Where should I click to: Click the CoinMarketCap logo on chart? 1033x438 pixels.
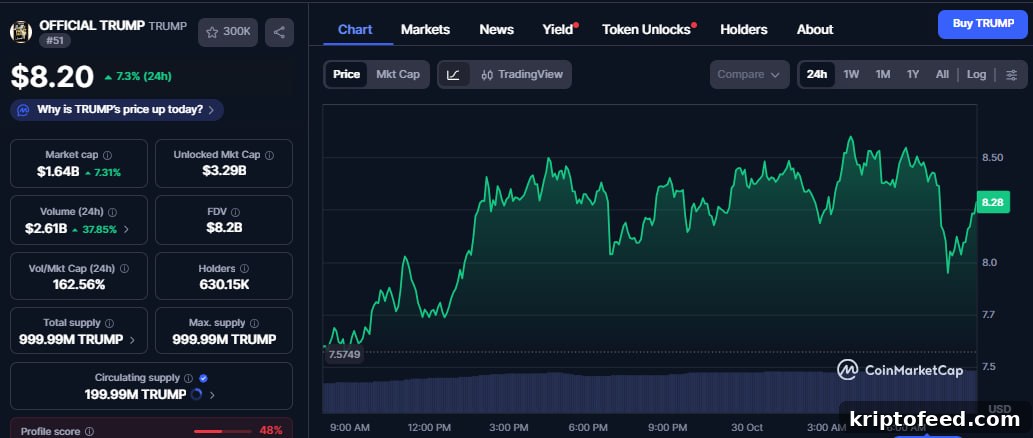click(x=900, y=370)
